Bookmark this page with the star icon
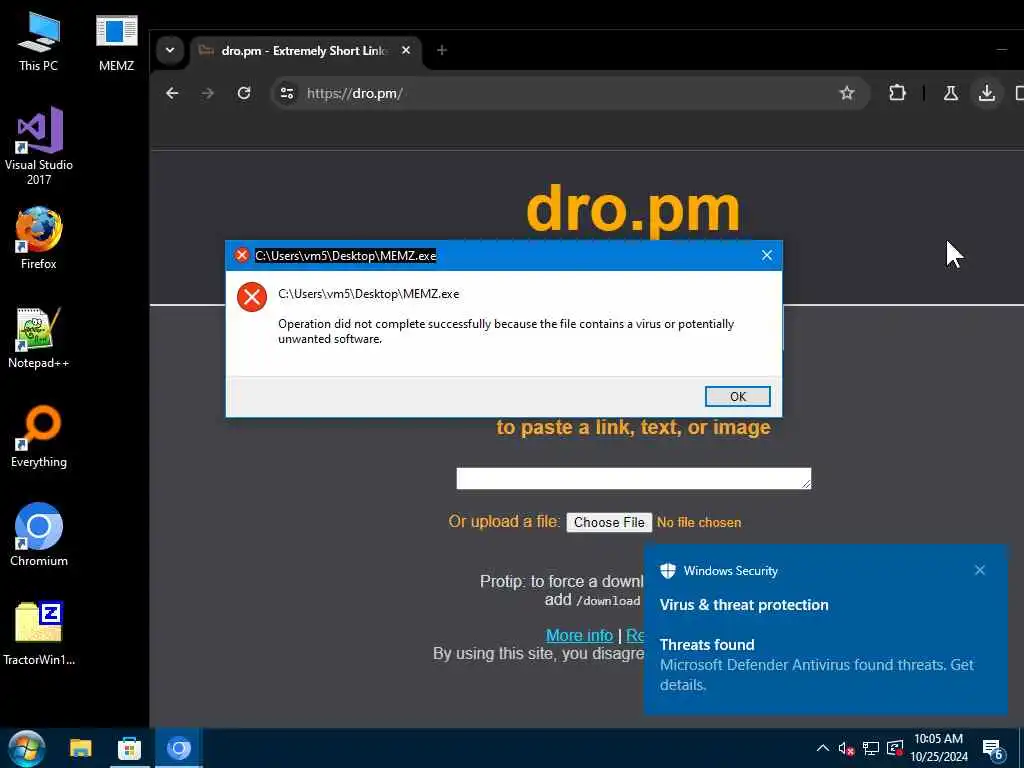The width and height of the screenshot is (1024, 768). 847,93
